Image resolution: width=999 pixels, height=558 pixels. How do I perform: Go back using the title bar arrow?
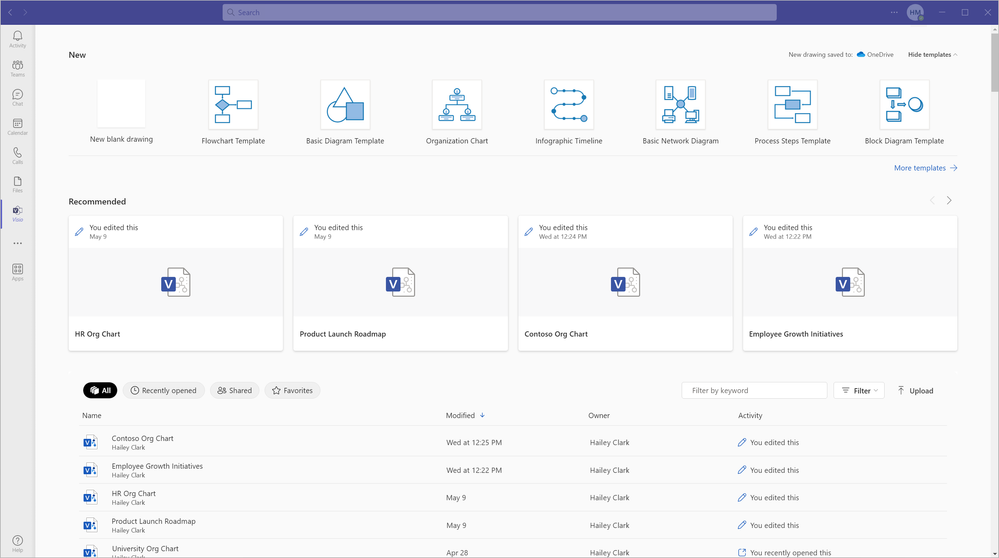(x=10, y=12)
